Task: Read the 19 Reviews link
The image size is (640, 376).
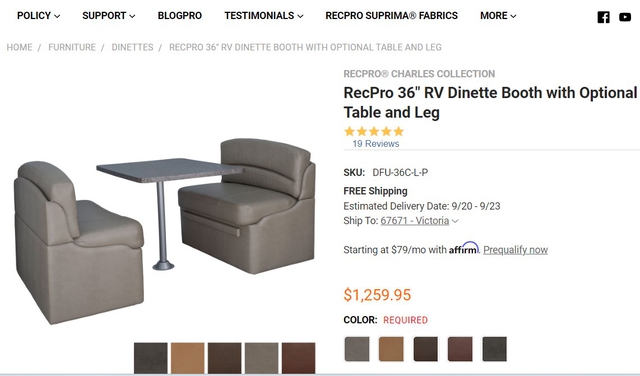Action: [x=376, y=144]
